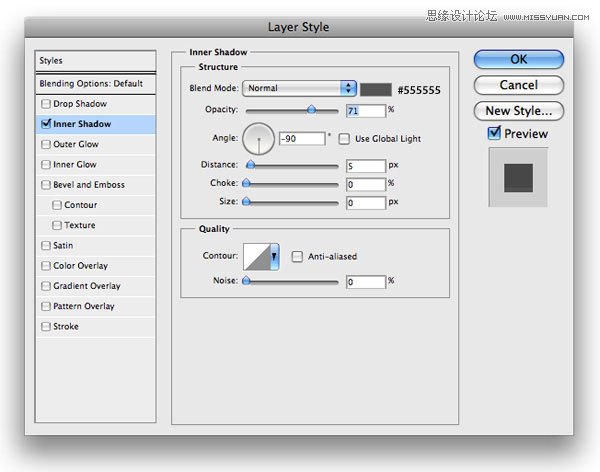Click the Angle value field
The image size is (600, 472).
point(302,139)
